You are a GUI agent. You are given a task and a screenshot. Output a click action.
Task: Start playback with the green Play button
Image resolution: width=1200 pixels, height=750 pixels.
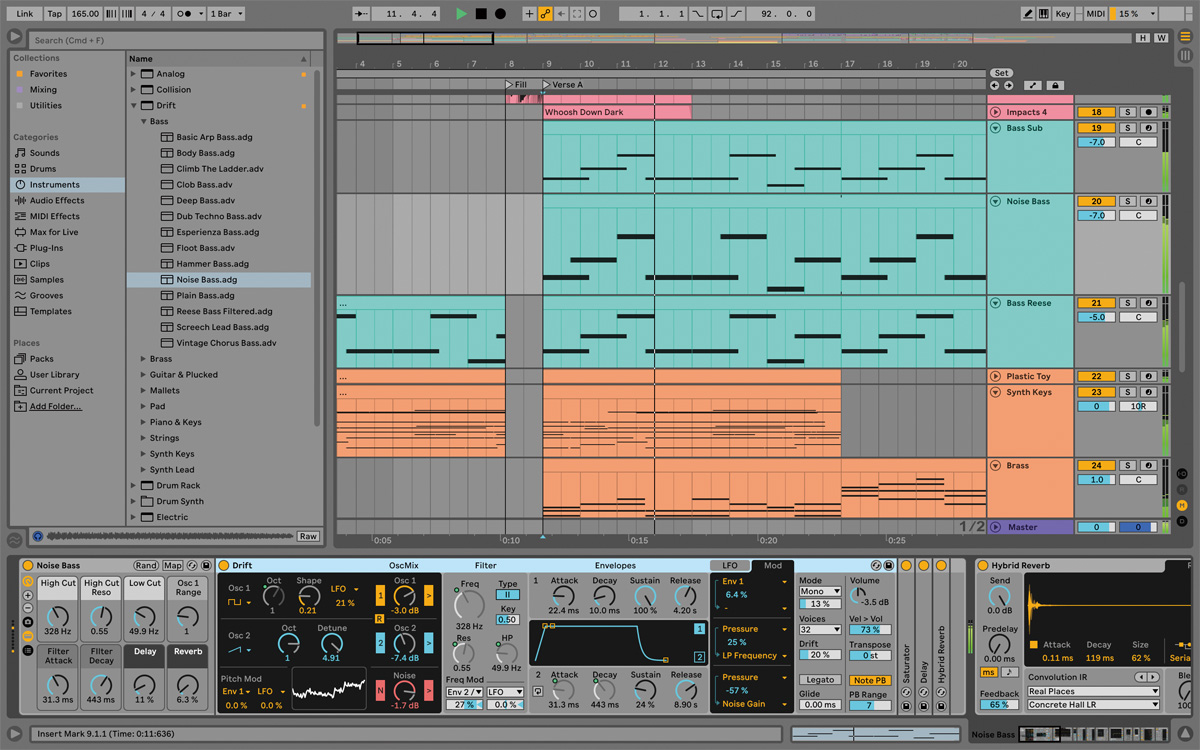click(x=461, y=14)
